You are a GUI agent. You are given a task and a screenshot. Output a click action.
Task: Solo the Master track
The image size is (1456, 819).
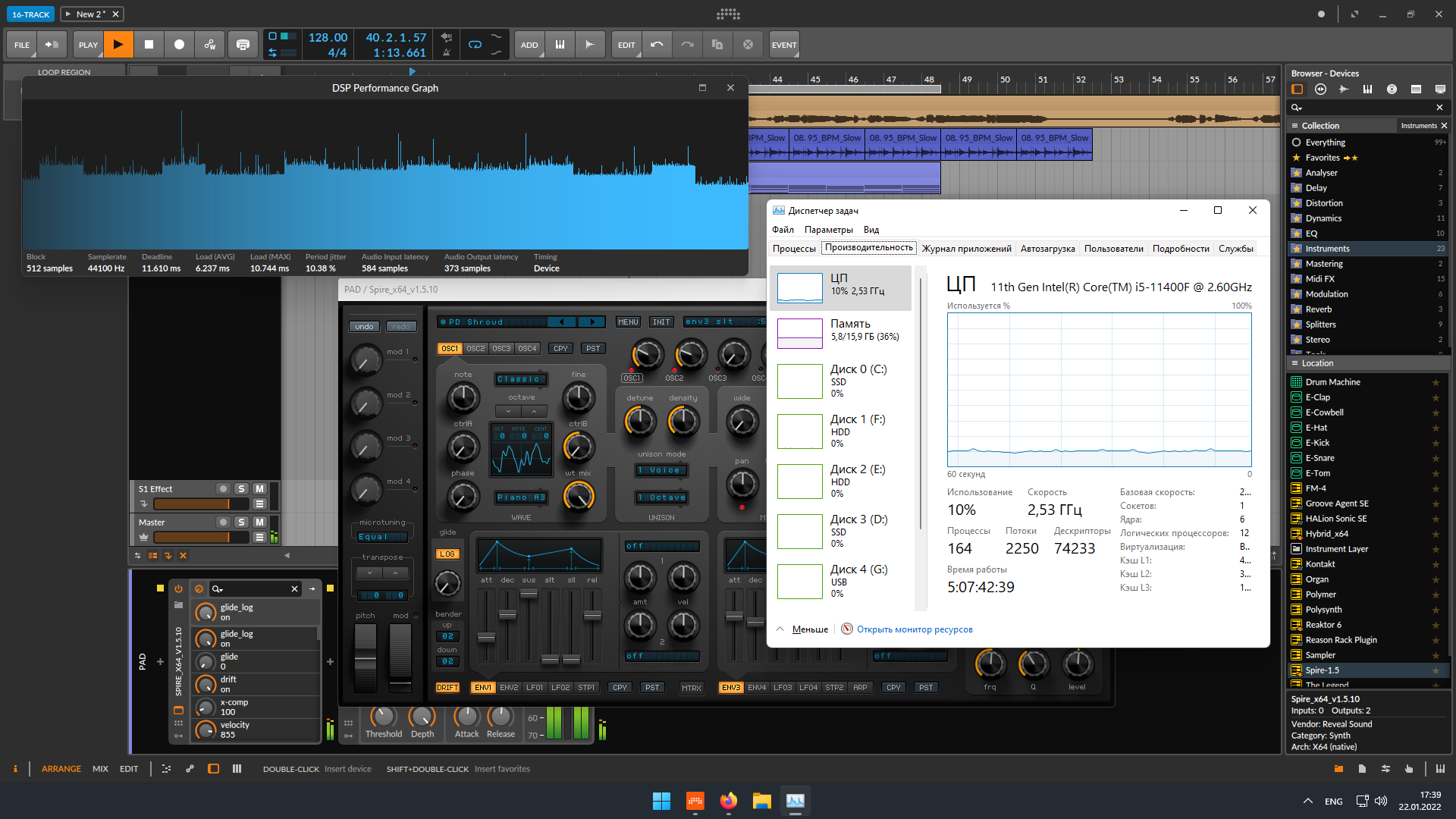241,522
